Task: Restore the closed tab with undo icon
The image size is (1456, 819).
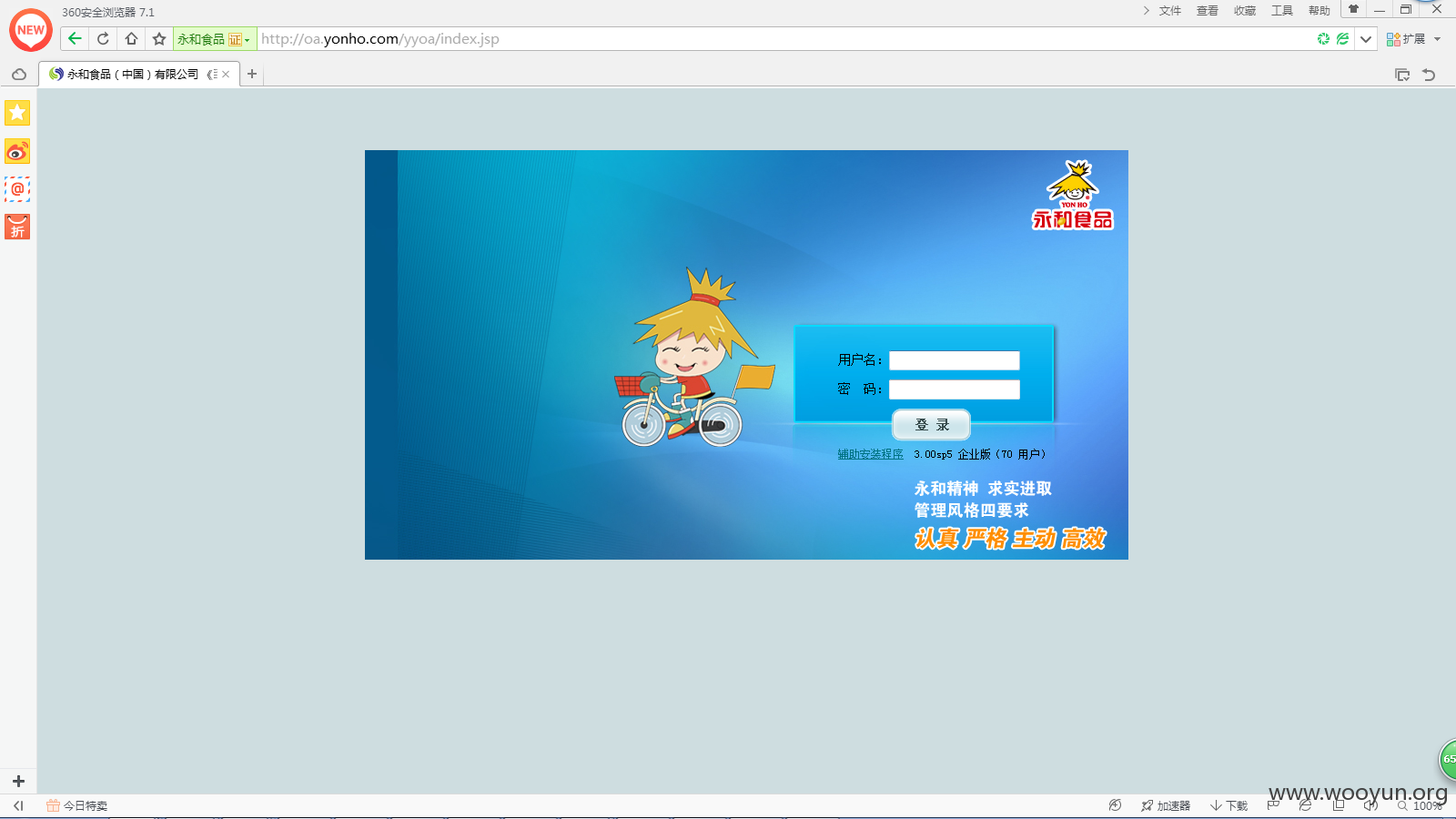Action: 1429,75
